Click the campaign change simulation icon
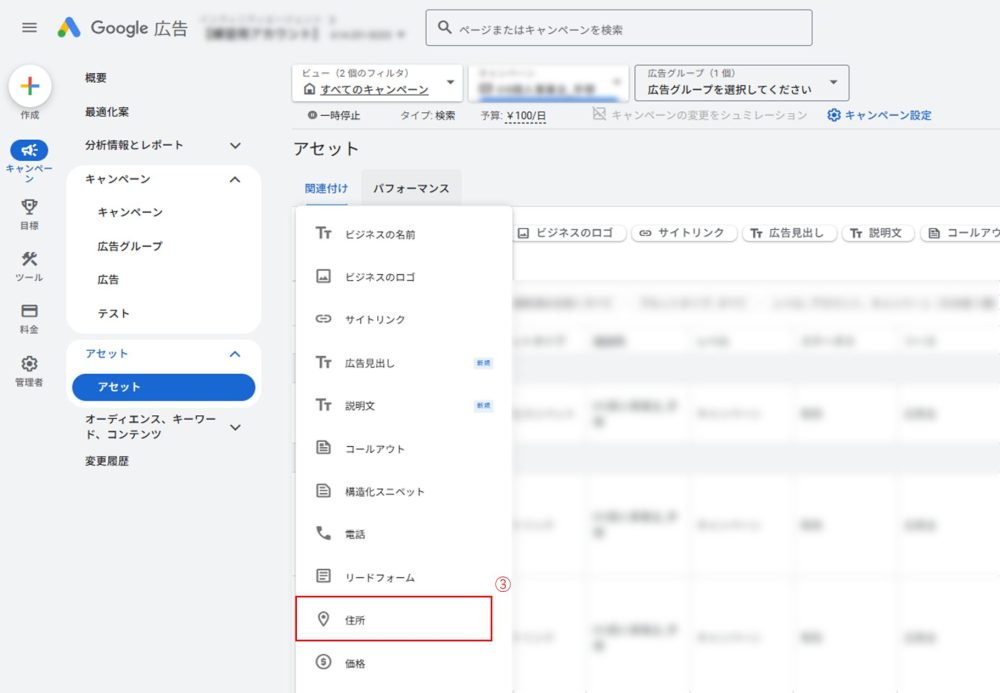Viewport: 1000px width, 693px height. 599,114
